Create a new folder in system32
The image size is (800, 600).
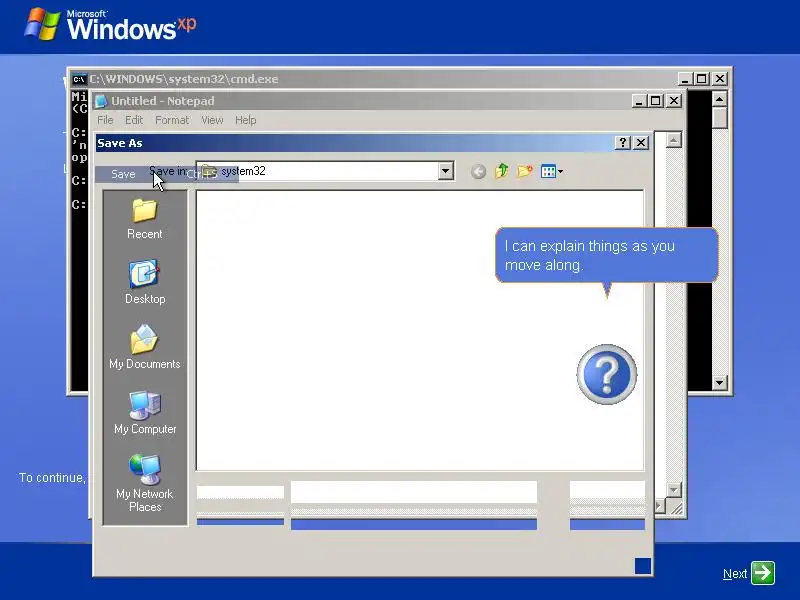[x=524, y=171]
